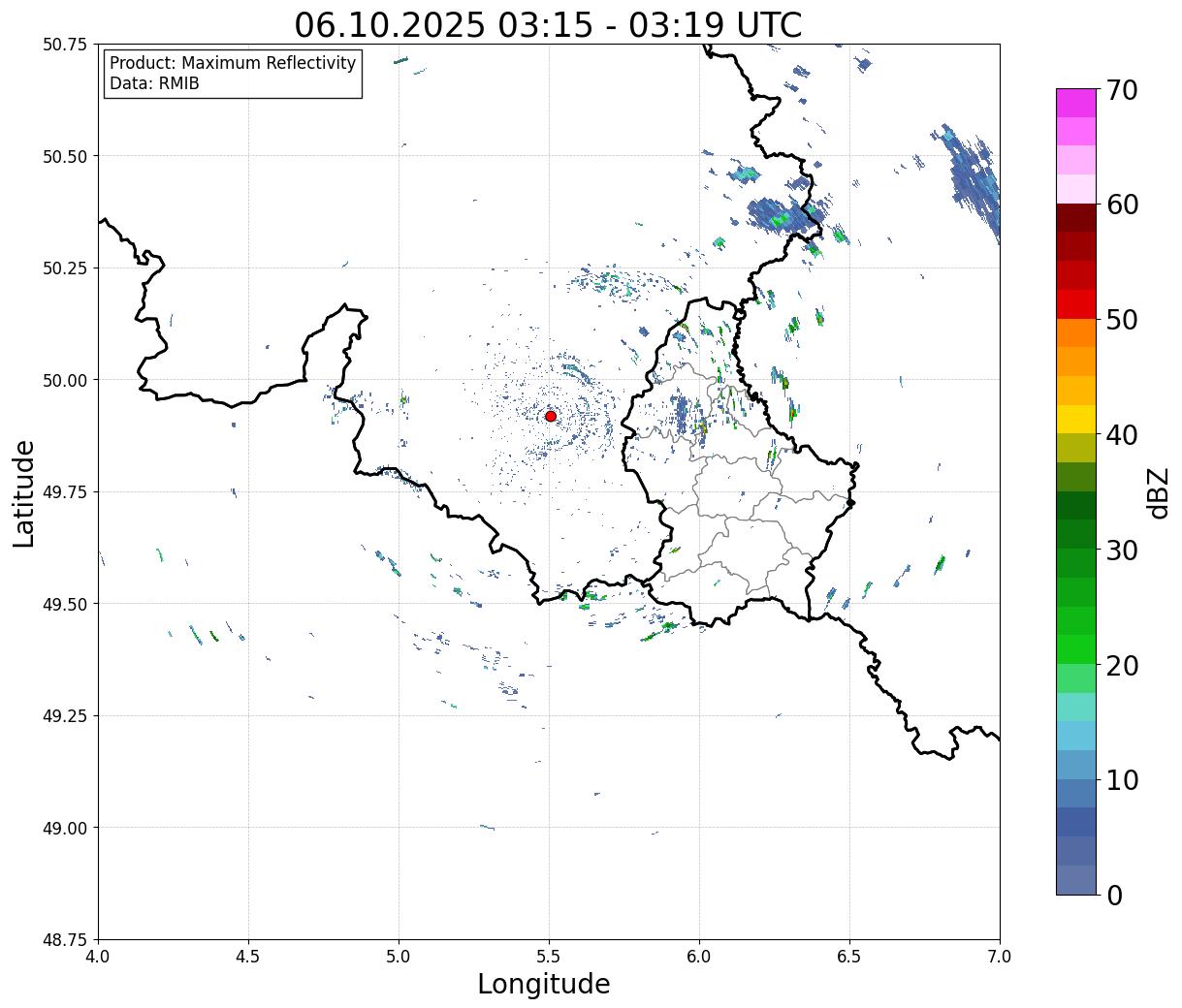Image resolution: width=1182 pixels, height=1008 pixels.
Task: Click the "Data: RMIB" legend line
Action: (154, 83)
